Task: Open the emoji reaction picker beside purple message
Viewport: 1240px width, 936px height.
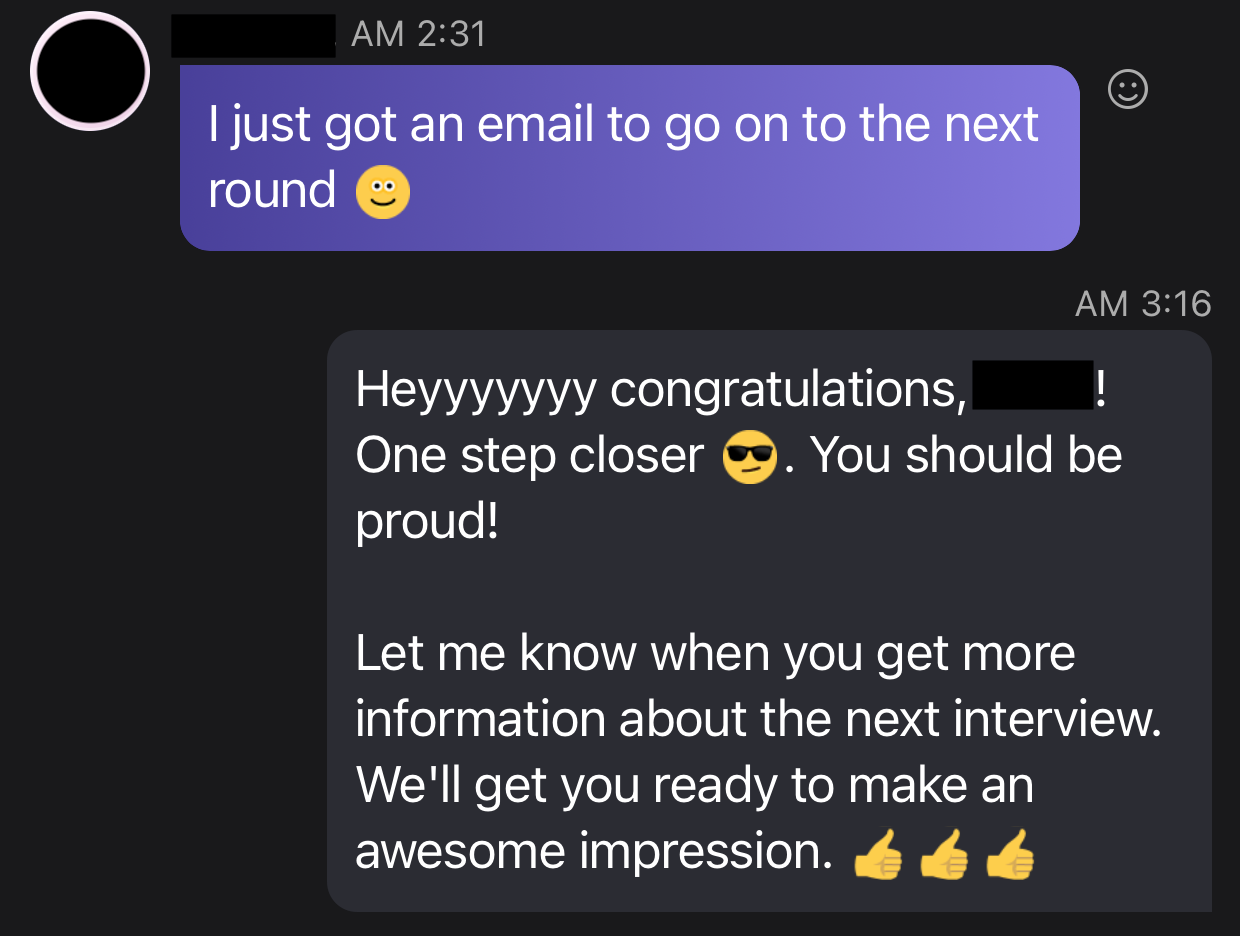Action: [1128, 91]
